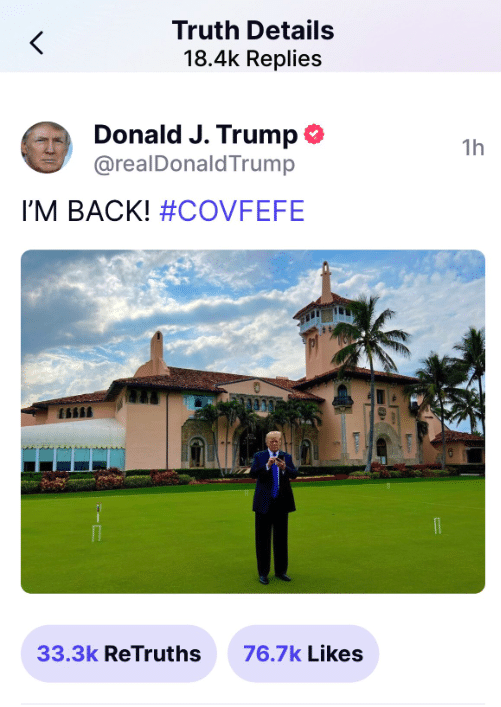Click the 1h timestamp
This screenshot has width=501, height=707.
[473, 148]
